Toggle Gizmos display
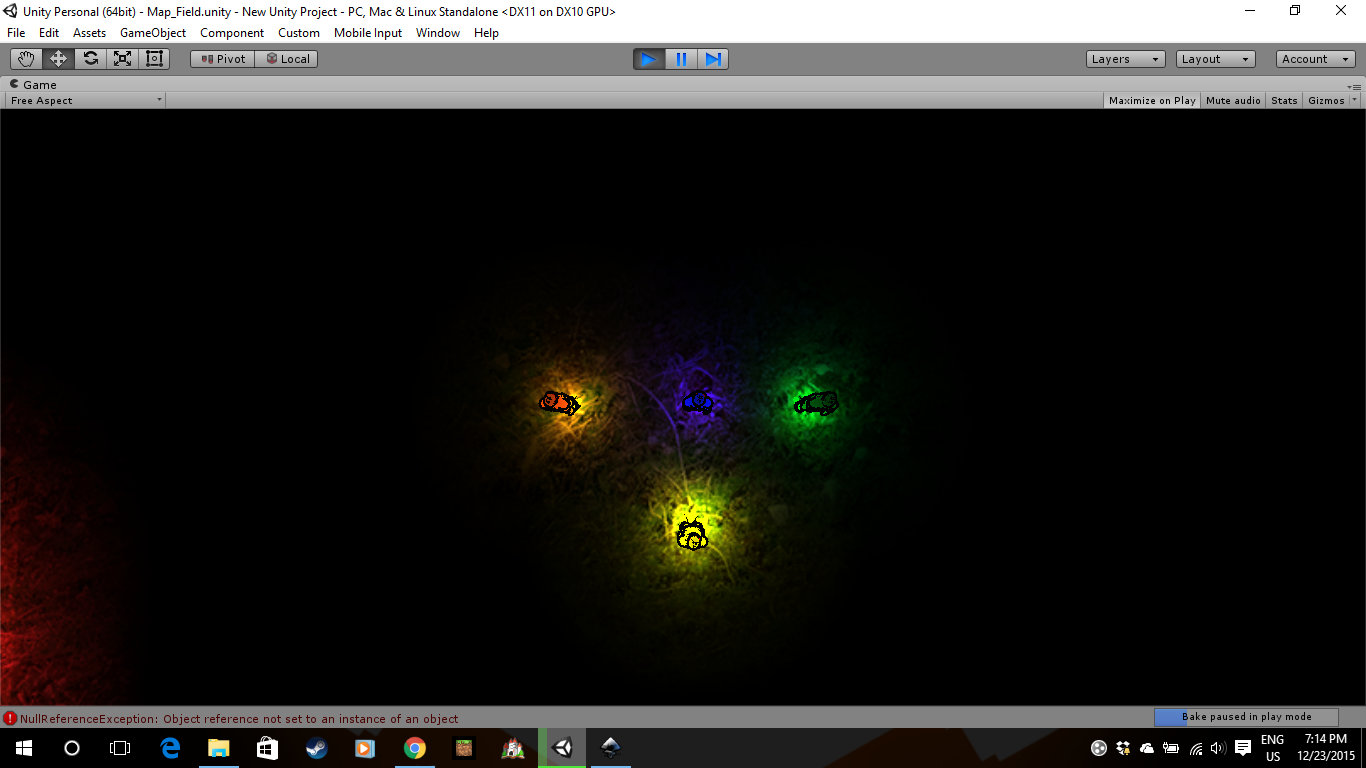The height and width of the screenshot is (768, 1366). 1326,100
